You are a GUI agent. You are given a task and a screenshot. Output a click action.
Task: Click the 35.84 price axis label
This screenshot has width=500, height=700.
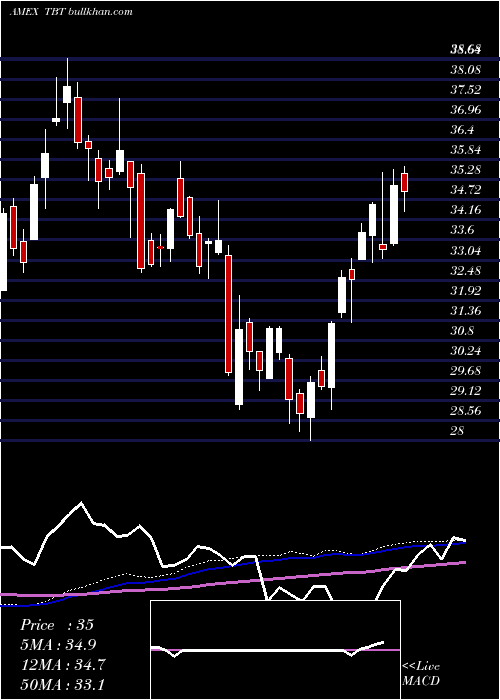click(465, 150)
